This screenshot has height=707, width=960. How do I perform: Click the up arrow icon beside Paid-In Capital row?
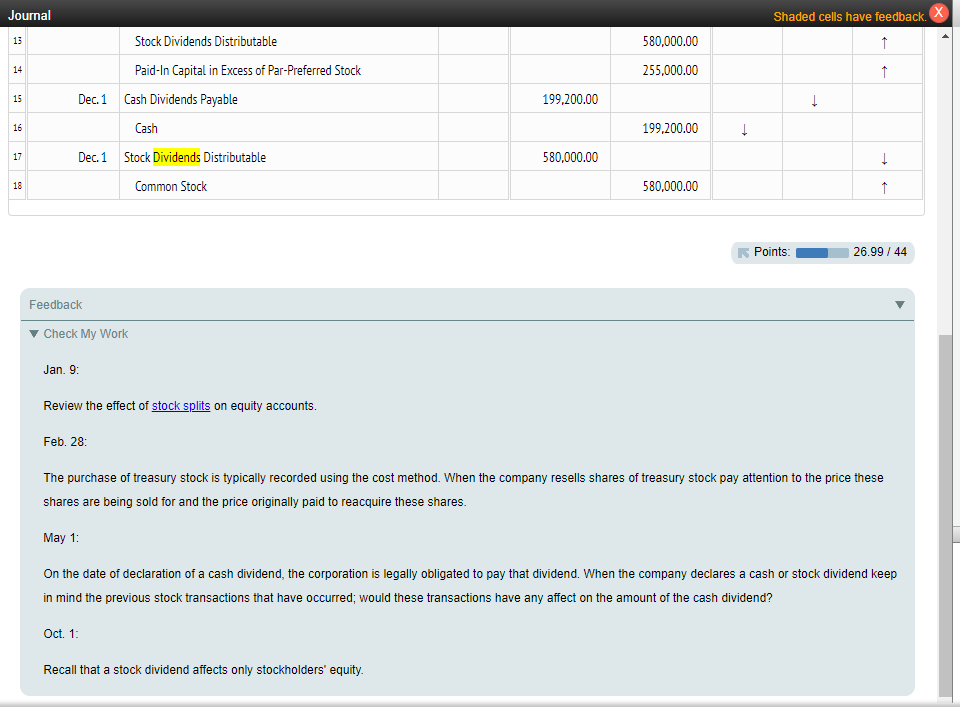(x=884, y=70)
